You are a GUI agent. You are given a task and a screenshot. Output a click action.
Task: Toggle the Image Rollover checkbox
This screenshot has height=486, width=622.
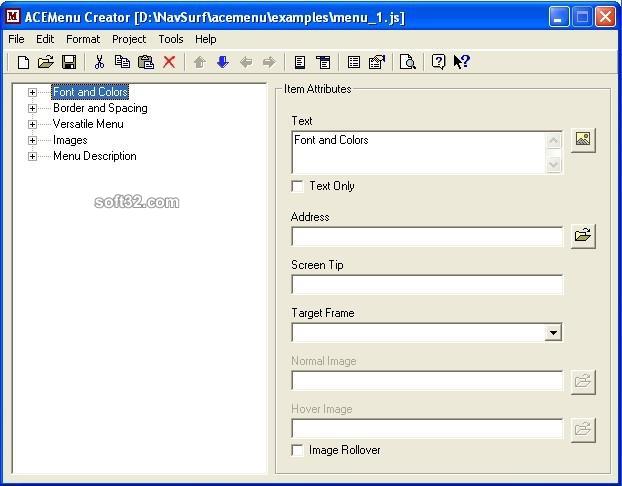click(x=297, y=450)
